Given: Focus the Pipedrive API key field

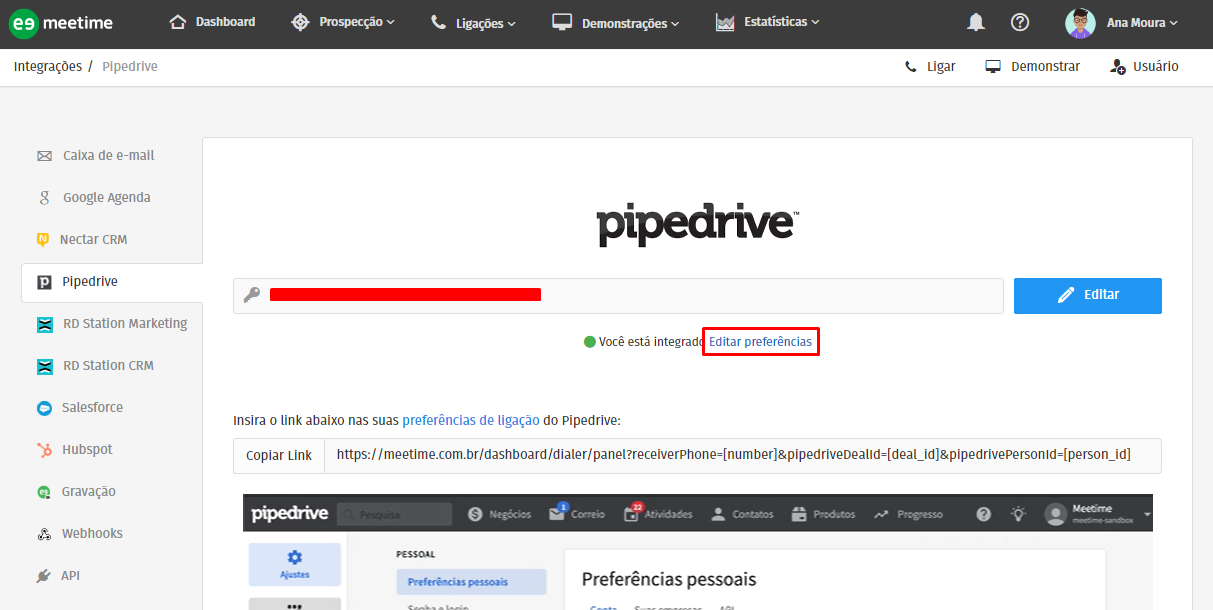Looking at the screenshot, I should [x=618, y=296].
